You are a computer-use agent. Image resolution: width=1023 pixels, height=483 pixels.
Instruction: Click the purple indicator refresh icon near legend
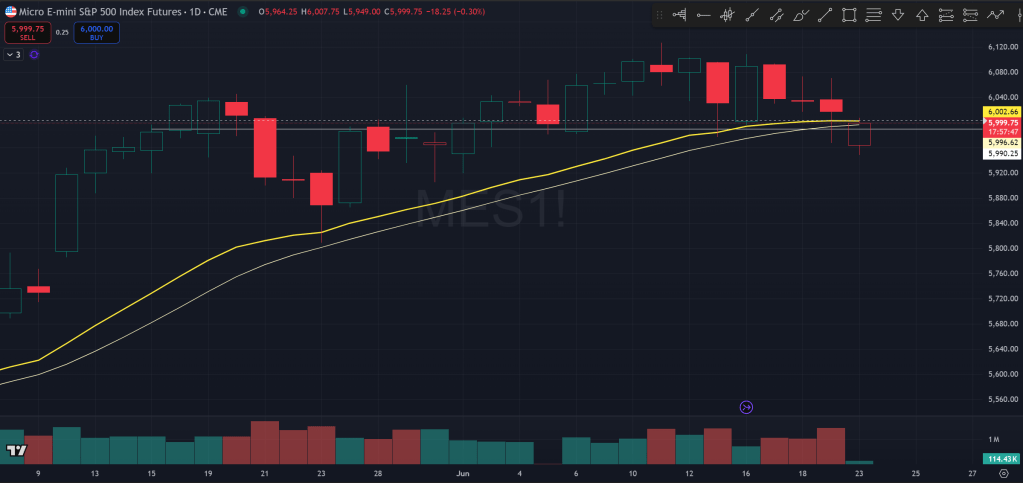coord(35,54)
